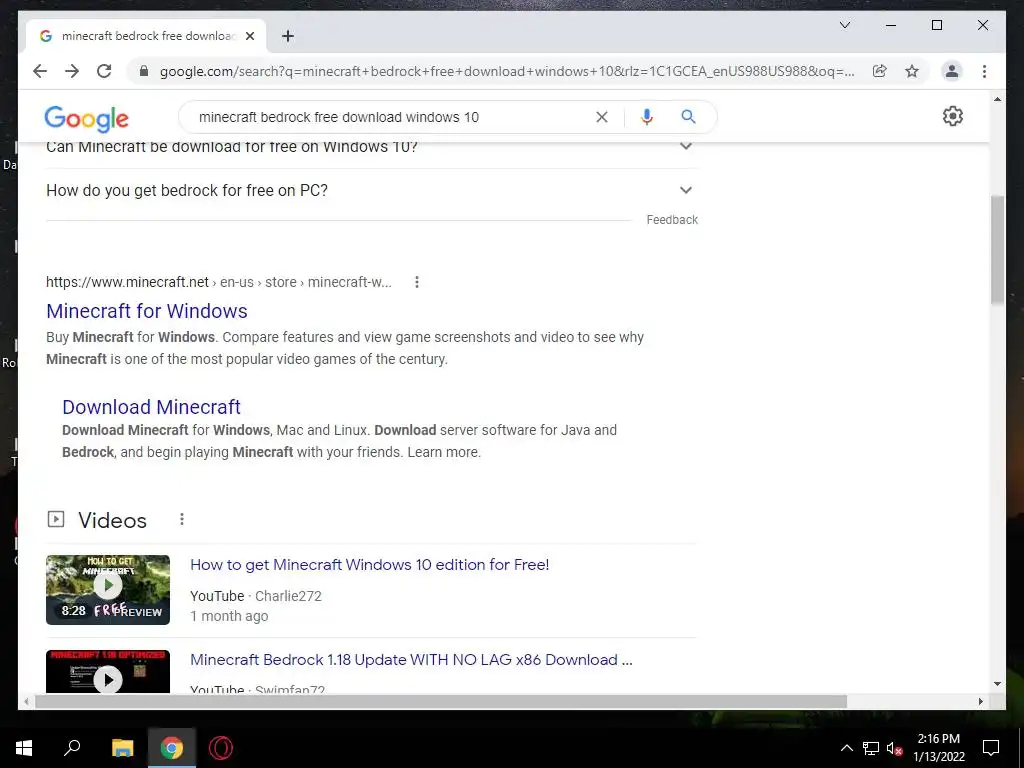Open the taskbar clock showing 2:16 PM
Screen dimensions: 1024x768
pyautogui.click(x=938, y=748)
